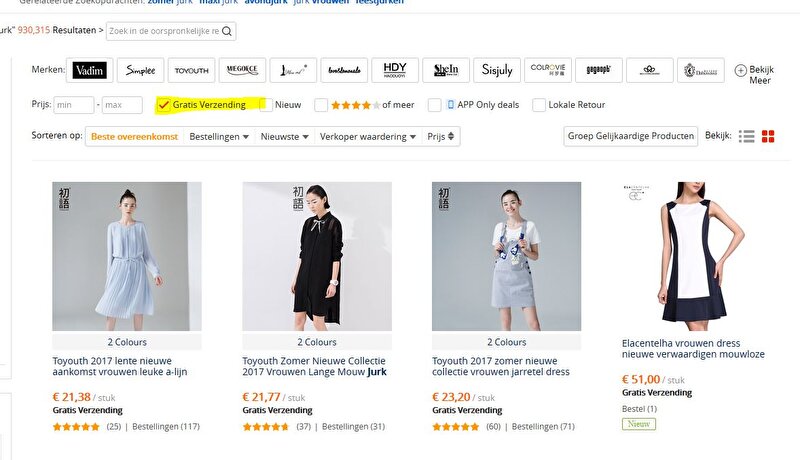Focus the maximum price field
The width and height of the screenshot is (800, 460).
[x=122, y=105]
